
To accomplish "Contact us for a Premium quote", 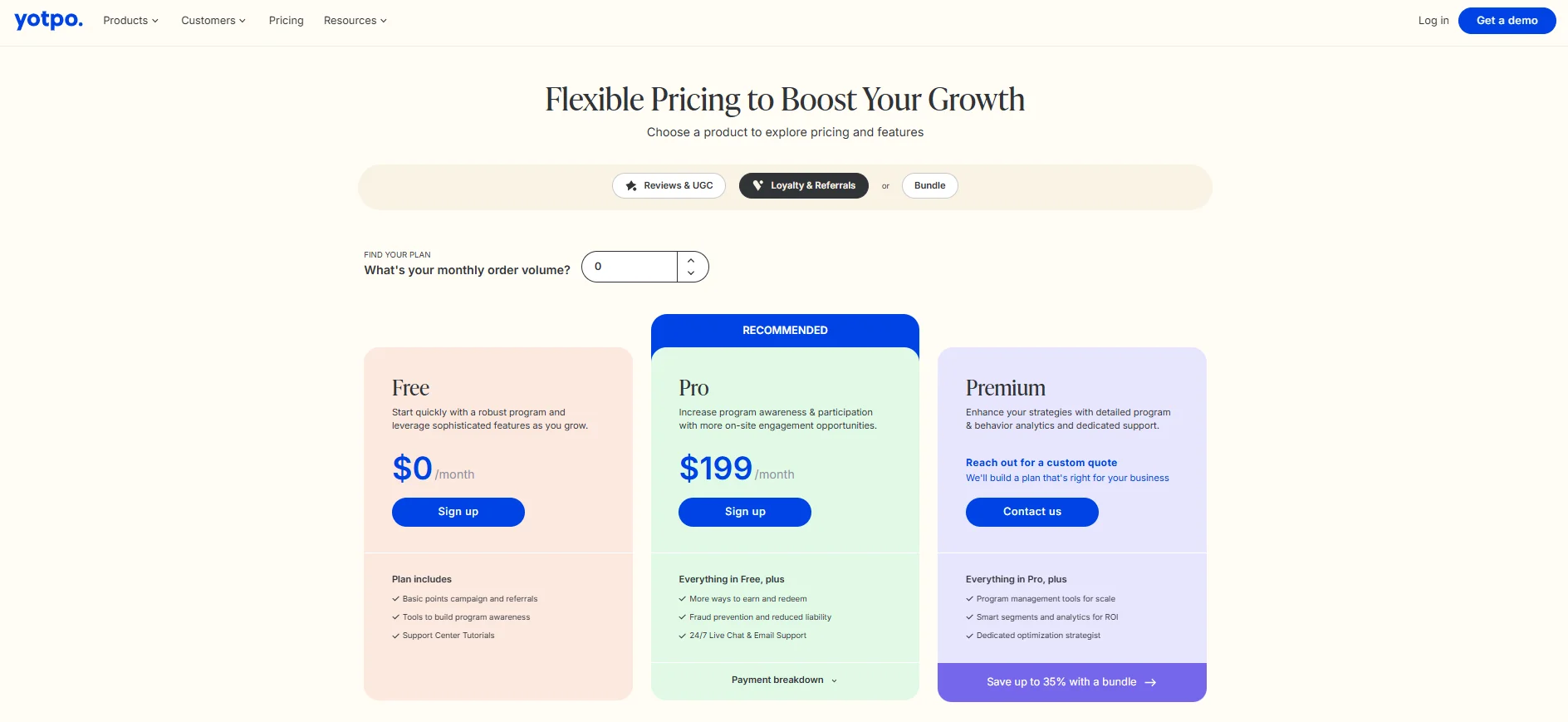I will click(x=1031, y=512).
